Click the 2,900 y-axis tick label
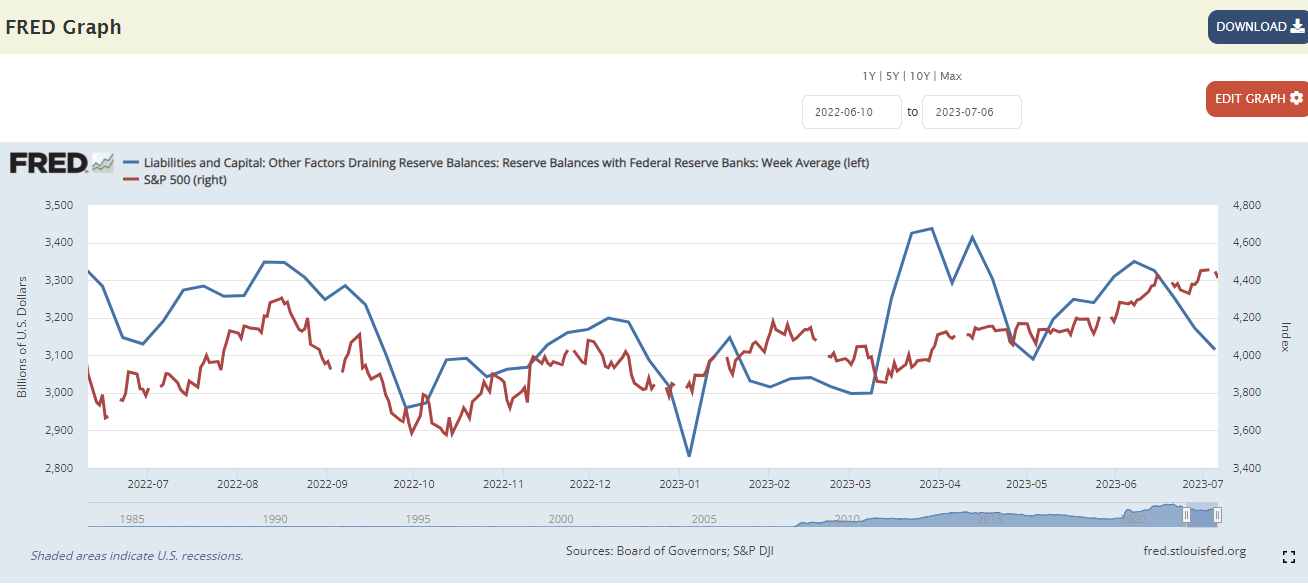This screenshot has width=1308, height=586. 60,430
